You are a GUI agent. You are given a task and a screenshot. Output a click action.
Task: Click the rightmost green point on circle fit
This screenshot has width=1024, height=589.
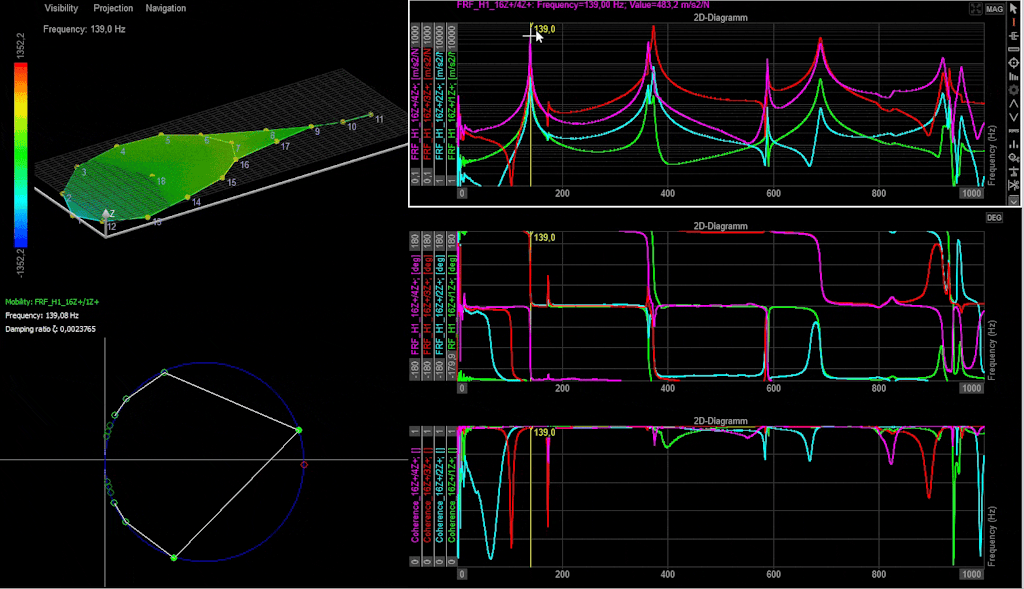(299, 430)
